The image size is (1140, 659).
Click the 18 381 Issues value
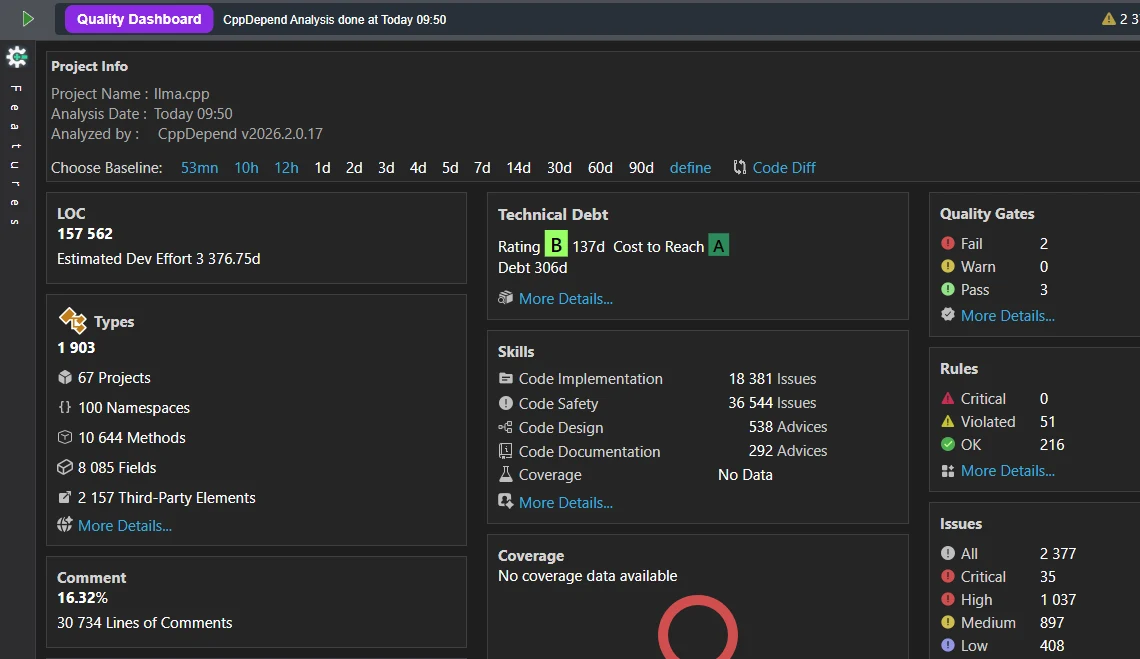pos(772,378)
